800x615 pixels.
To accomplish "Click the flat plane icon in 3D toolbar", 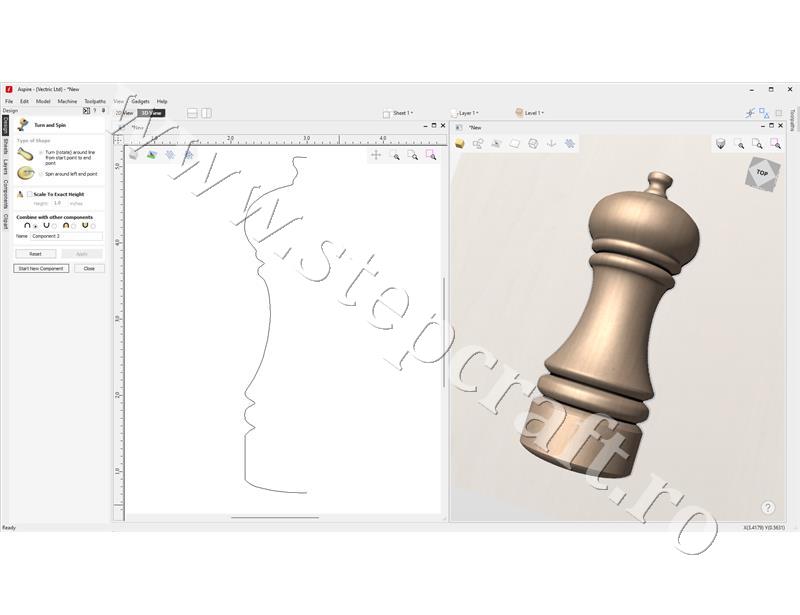I will pyautogui.click(x=515, y=144).
